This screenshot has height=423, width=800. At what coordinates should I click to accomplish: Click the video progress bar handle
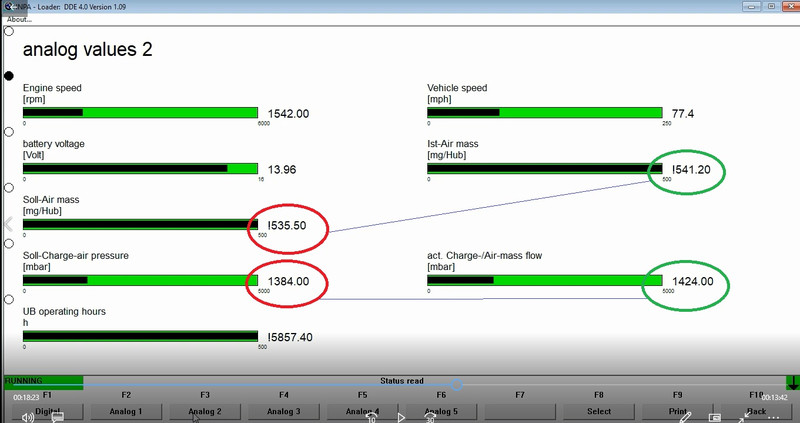point(456,384)
